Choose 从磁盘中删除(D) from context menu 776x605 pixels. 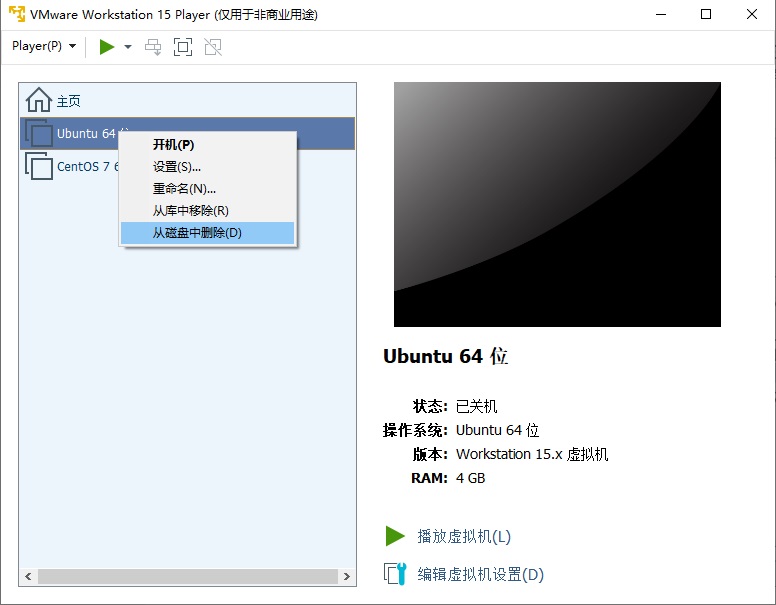(x=207, y=233)
